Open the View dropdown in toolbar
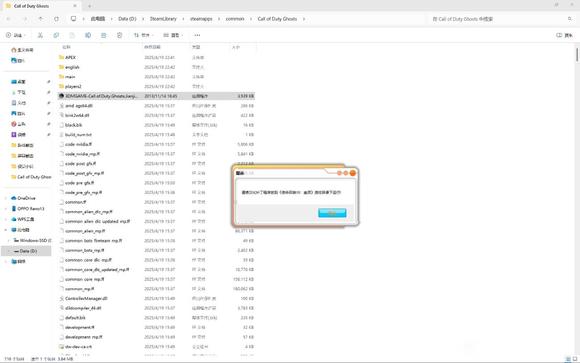Screen dimensions: 580x363 pos(173,35)
